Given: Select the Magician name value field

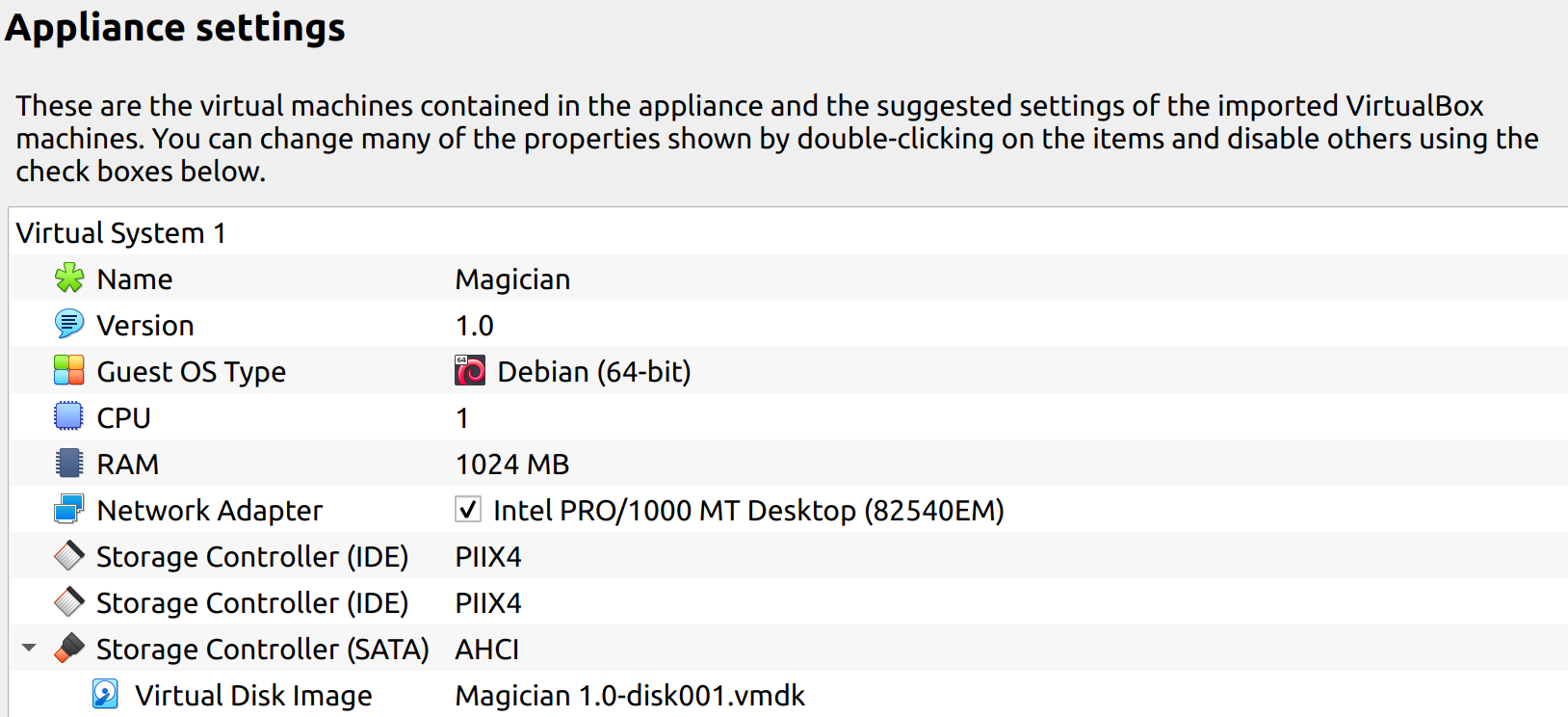Looking at the screenshot, I should click(512, 279).
